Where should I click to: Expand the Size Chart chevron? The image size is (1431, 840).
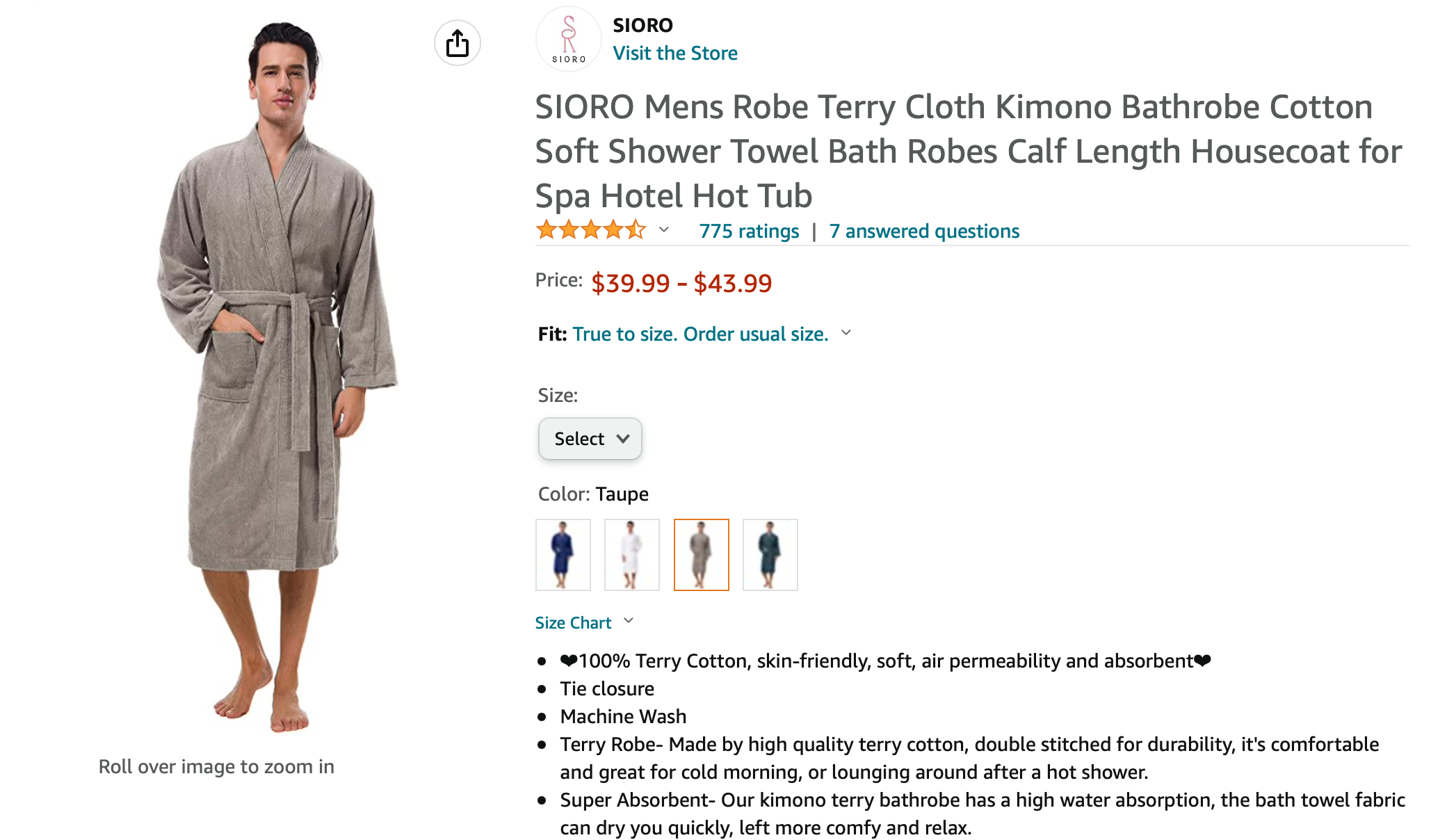(x=629, y=620)
